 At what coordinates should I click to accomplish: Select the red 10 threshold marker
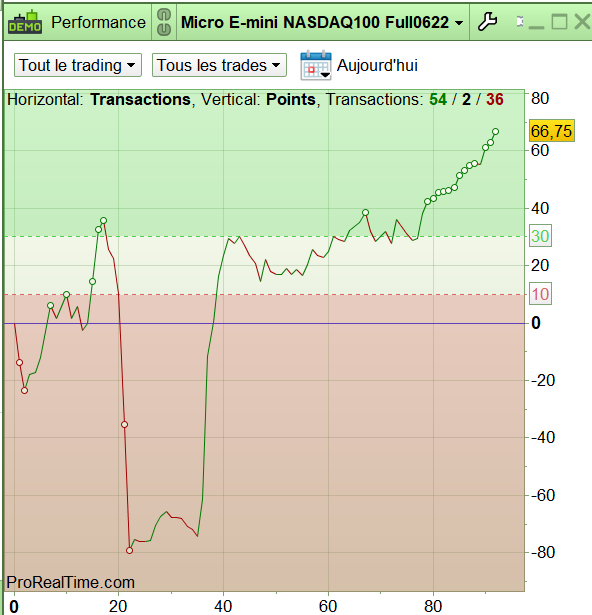click(540, 294)
